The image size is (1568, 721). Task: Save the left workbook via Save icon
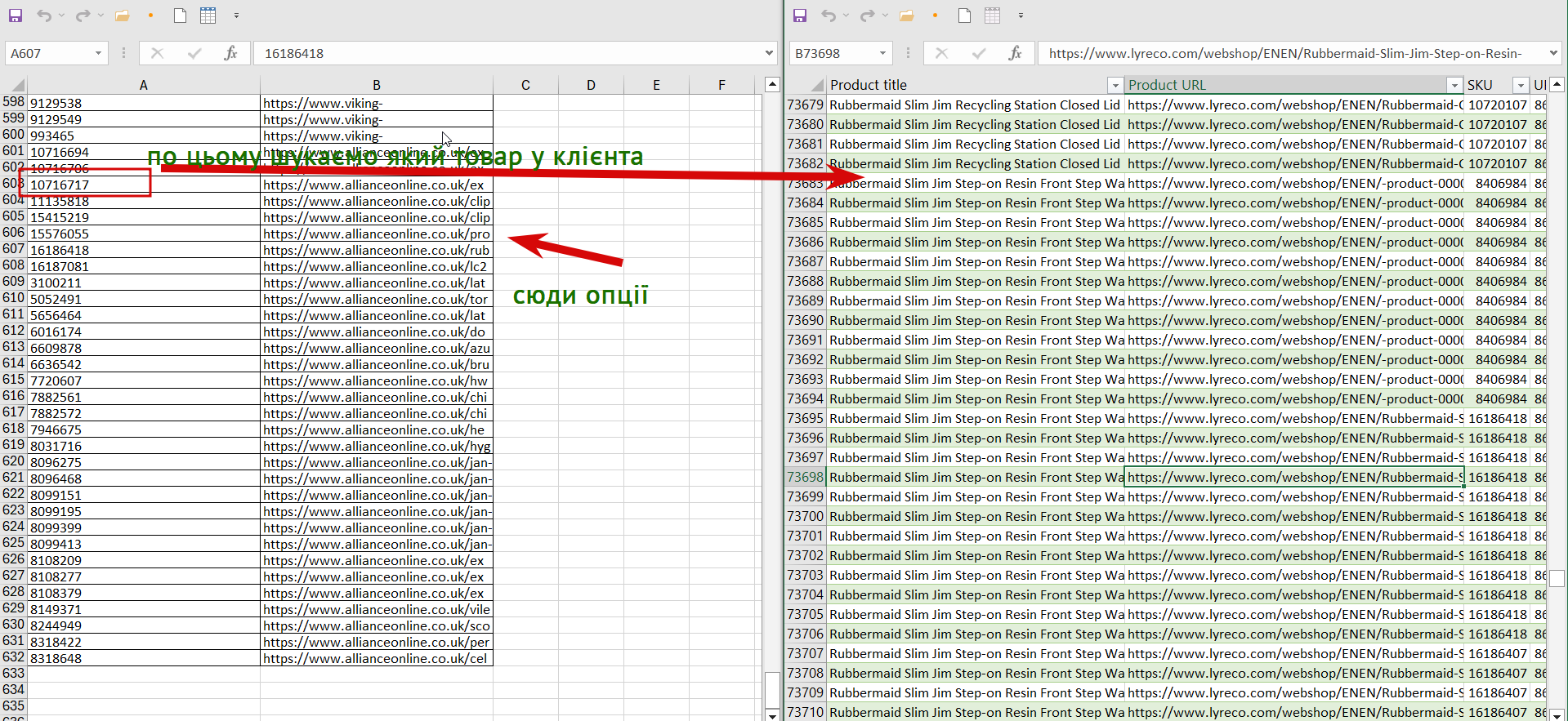pyautogui.click(x=16, y=16)
